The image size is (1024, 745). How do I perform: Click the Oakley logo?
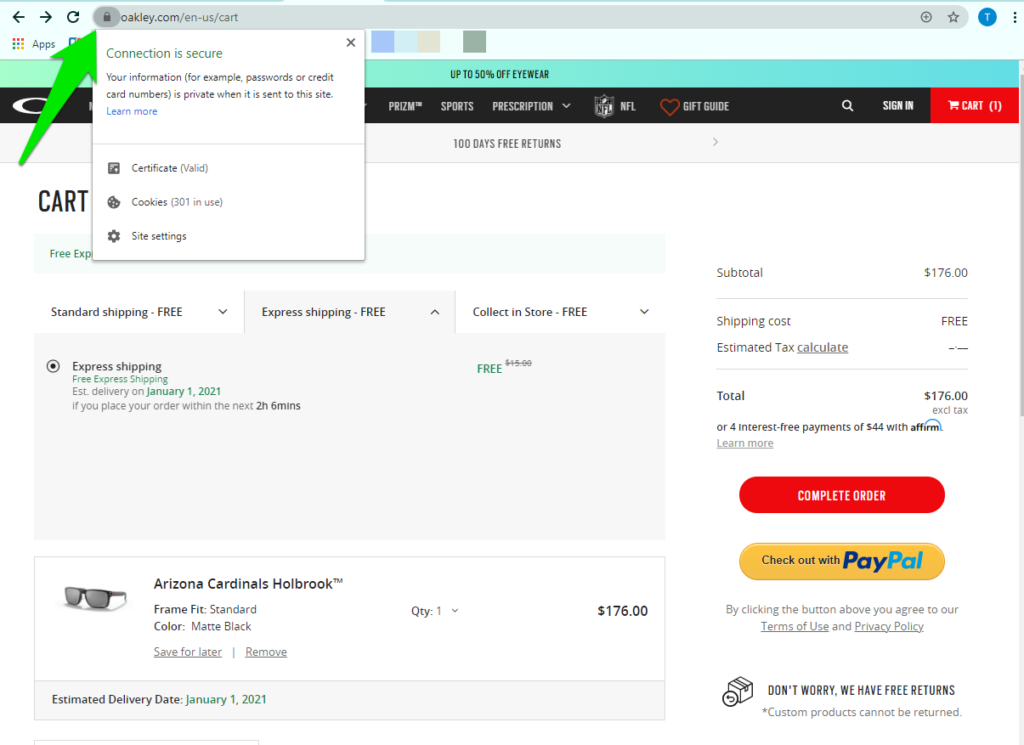pyautogui.click(x=33, y=105)
